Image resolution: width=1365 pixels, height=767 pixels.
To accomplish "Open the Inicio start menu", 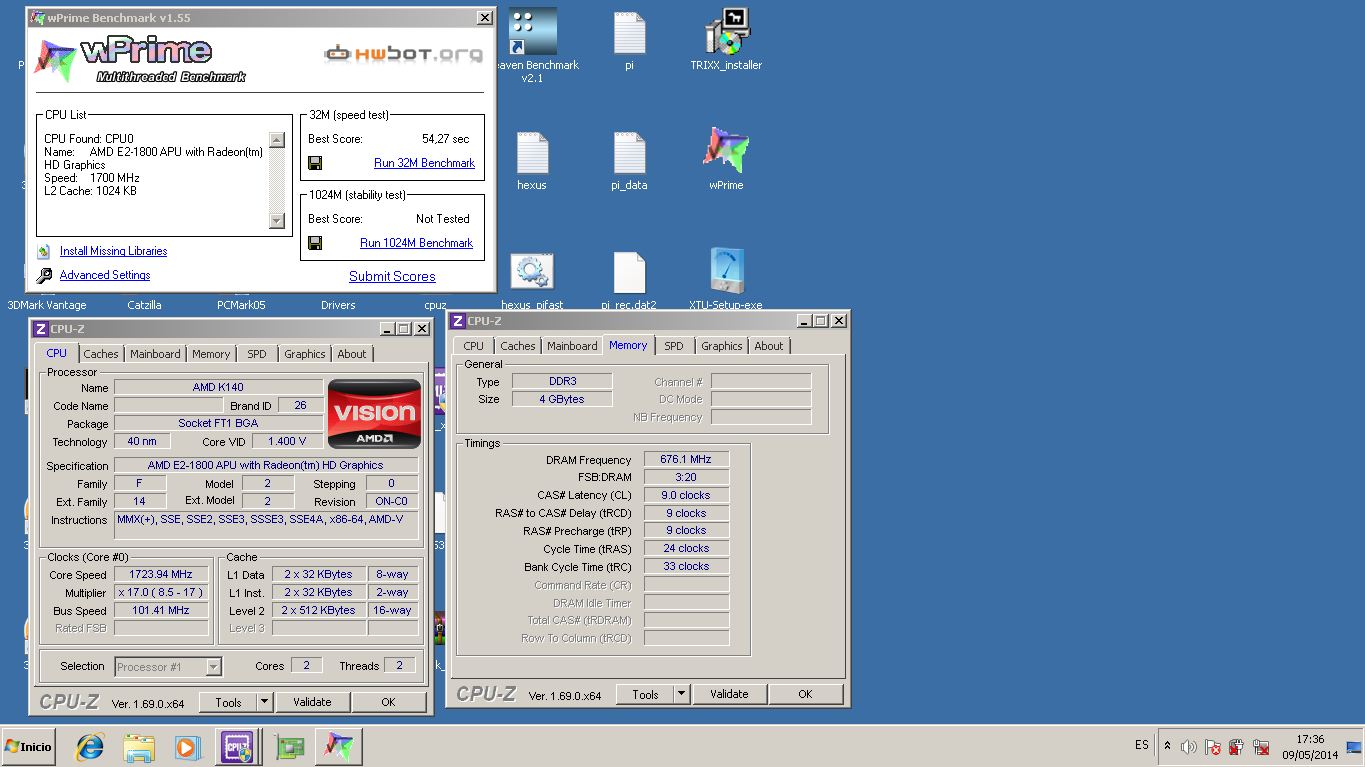I will pyautogui.click(x=29, y=747).
